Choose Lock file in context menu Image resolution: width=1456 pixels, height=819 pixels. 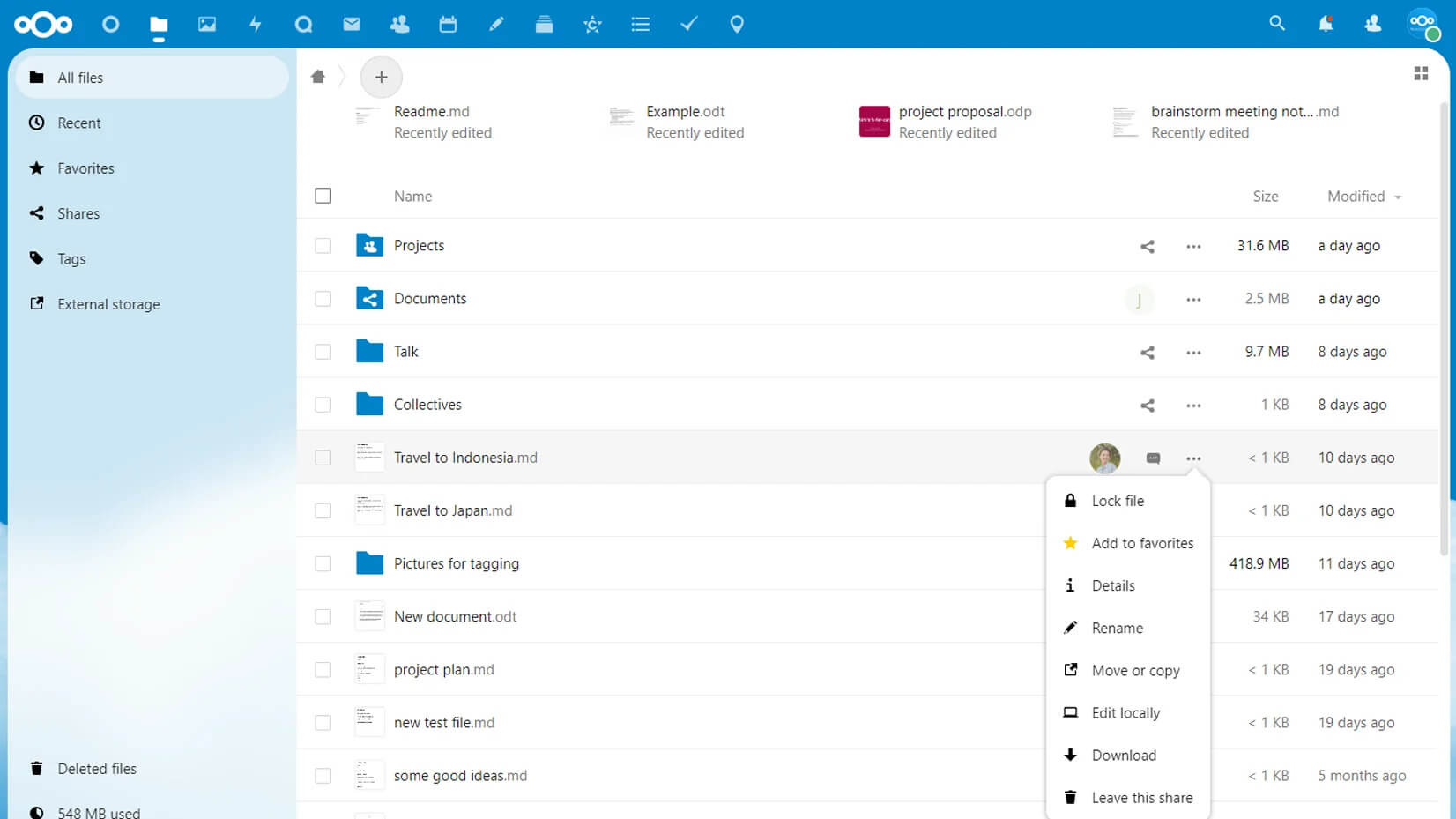(1128, 501)
